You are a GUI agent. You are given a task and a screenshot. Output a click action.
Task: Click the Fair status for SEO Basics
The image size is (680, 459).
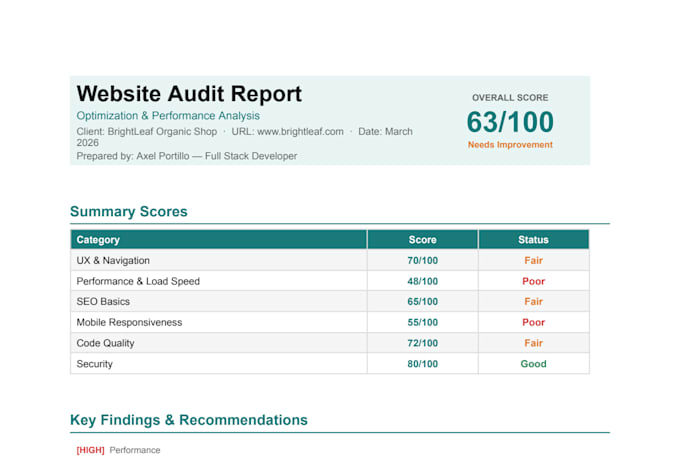533,302
